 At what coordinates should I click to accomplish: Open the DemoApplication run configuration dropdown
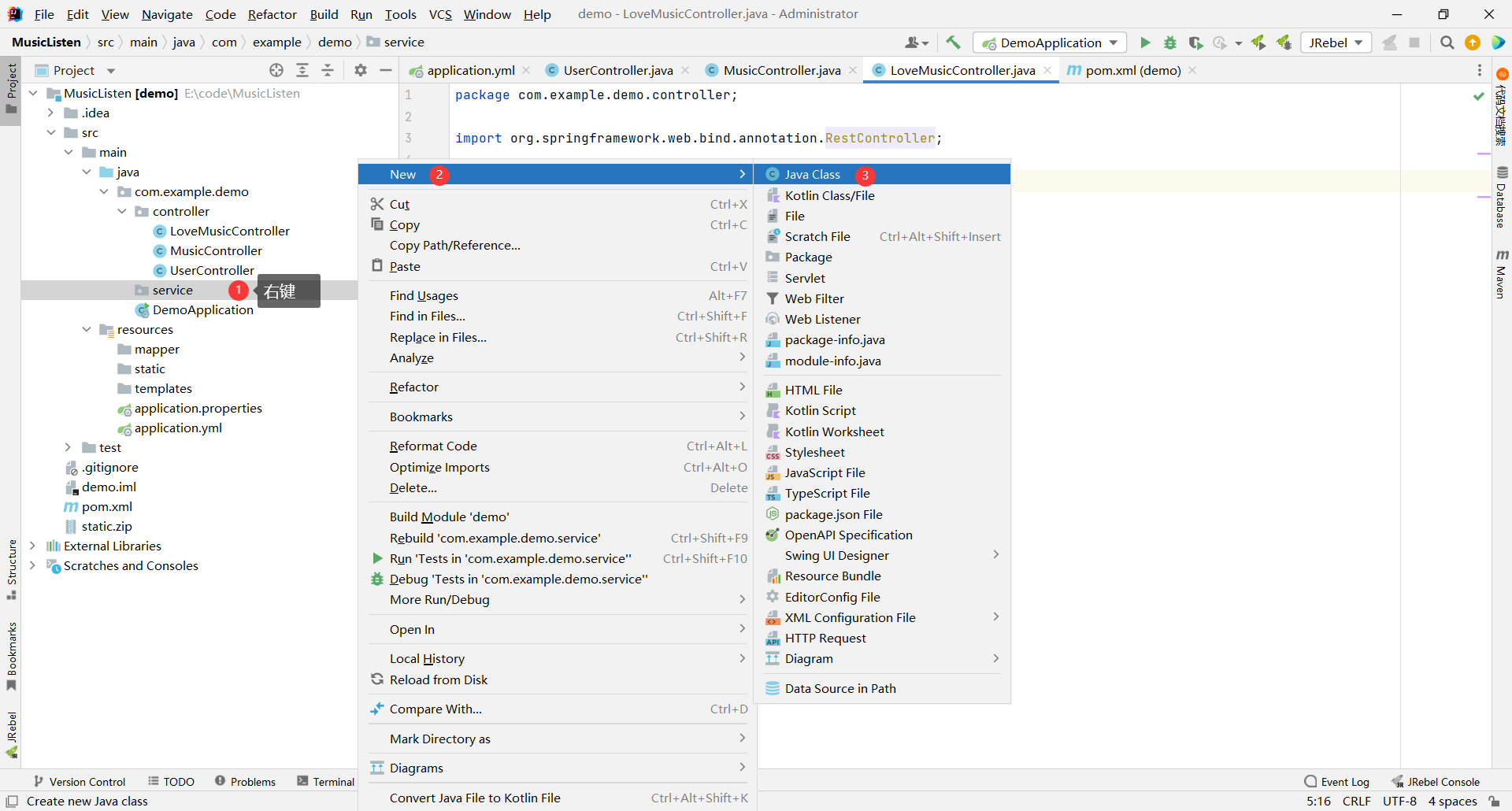click(x=1050, y=43)
